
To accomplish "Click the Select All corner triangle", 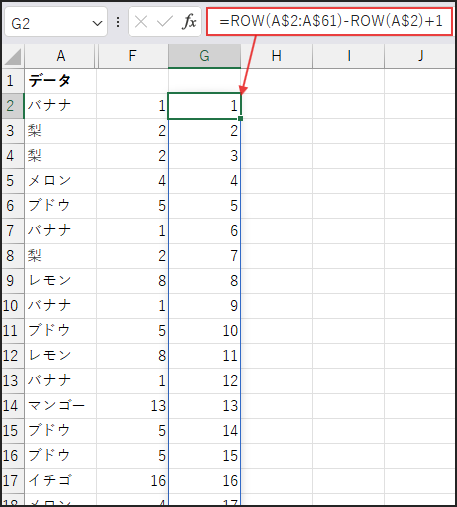I will pyautogui.click(x=13, y=57).
